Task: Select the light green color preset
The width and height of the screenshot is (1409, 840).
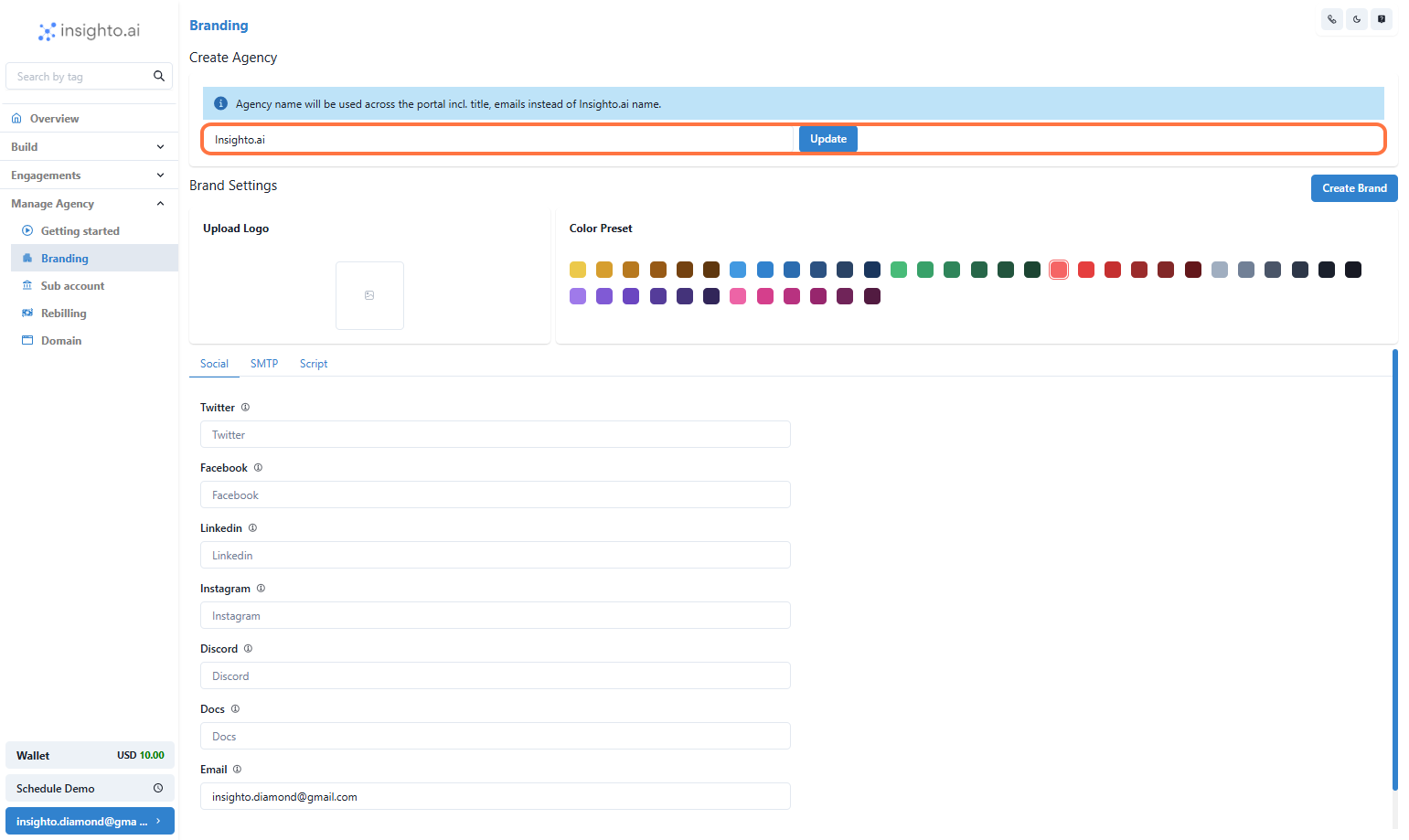Action: (899, 270)
